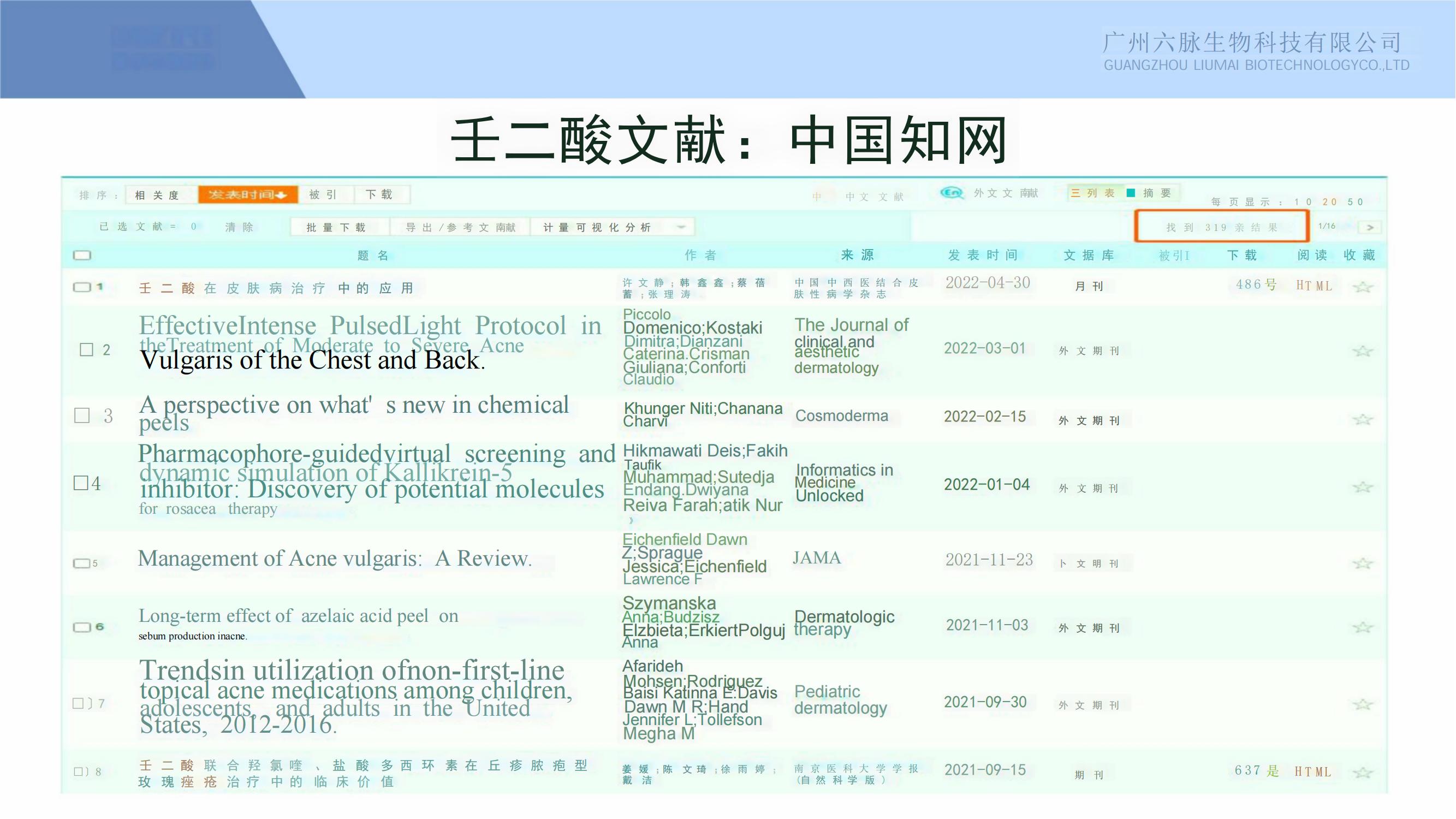This screenshot has height=819, width=1456.
Task: Open Effective Intense Pulsed Light Protocol article
Action: (x=371, y=342)
